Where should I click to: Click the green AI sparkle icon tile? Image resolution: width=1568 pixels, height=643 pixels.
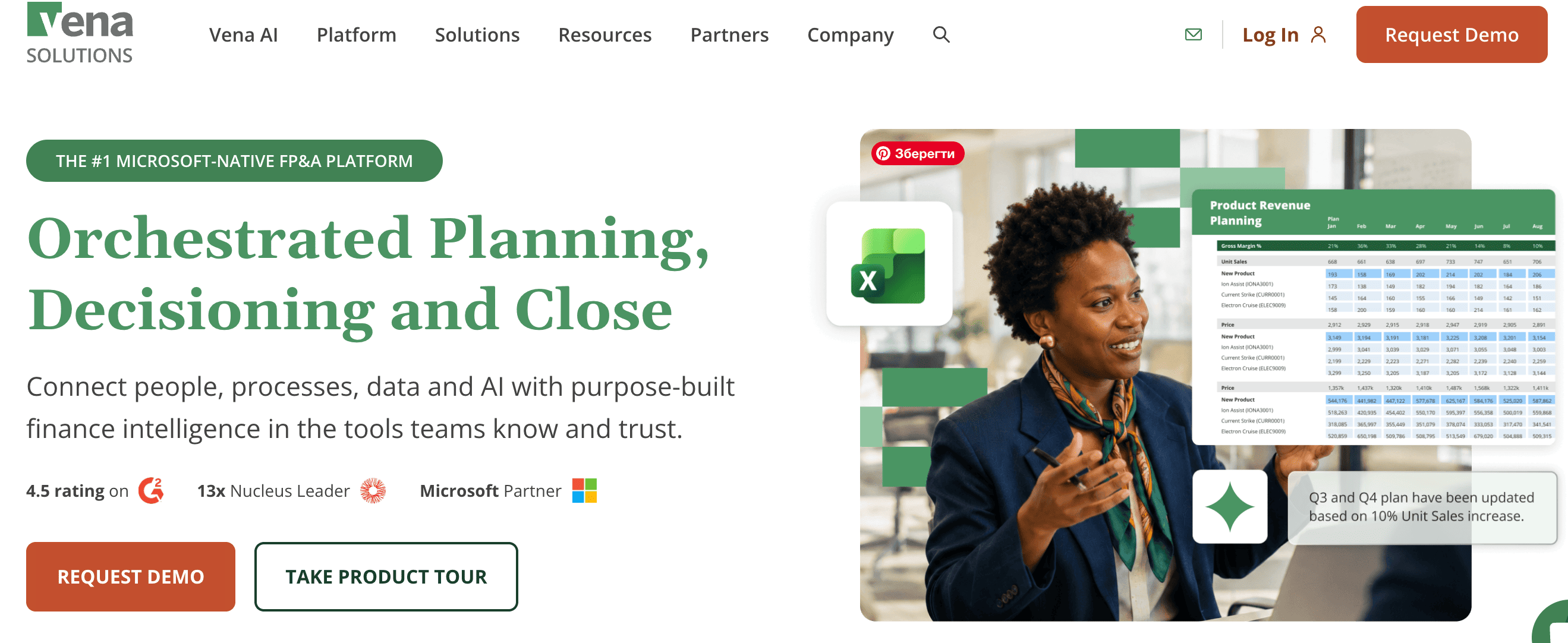(1230, 506)
